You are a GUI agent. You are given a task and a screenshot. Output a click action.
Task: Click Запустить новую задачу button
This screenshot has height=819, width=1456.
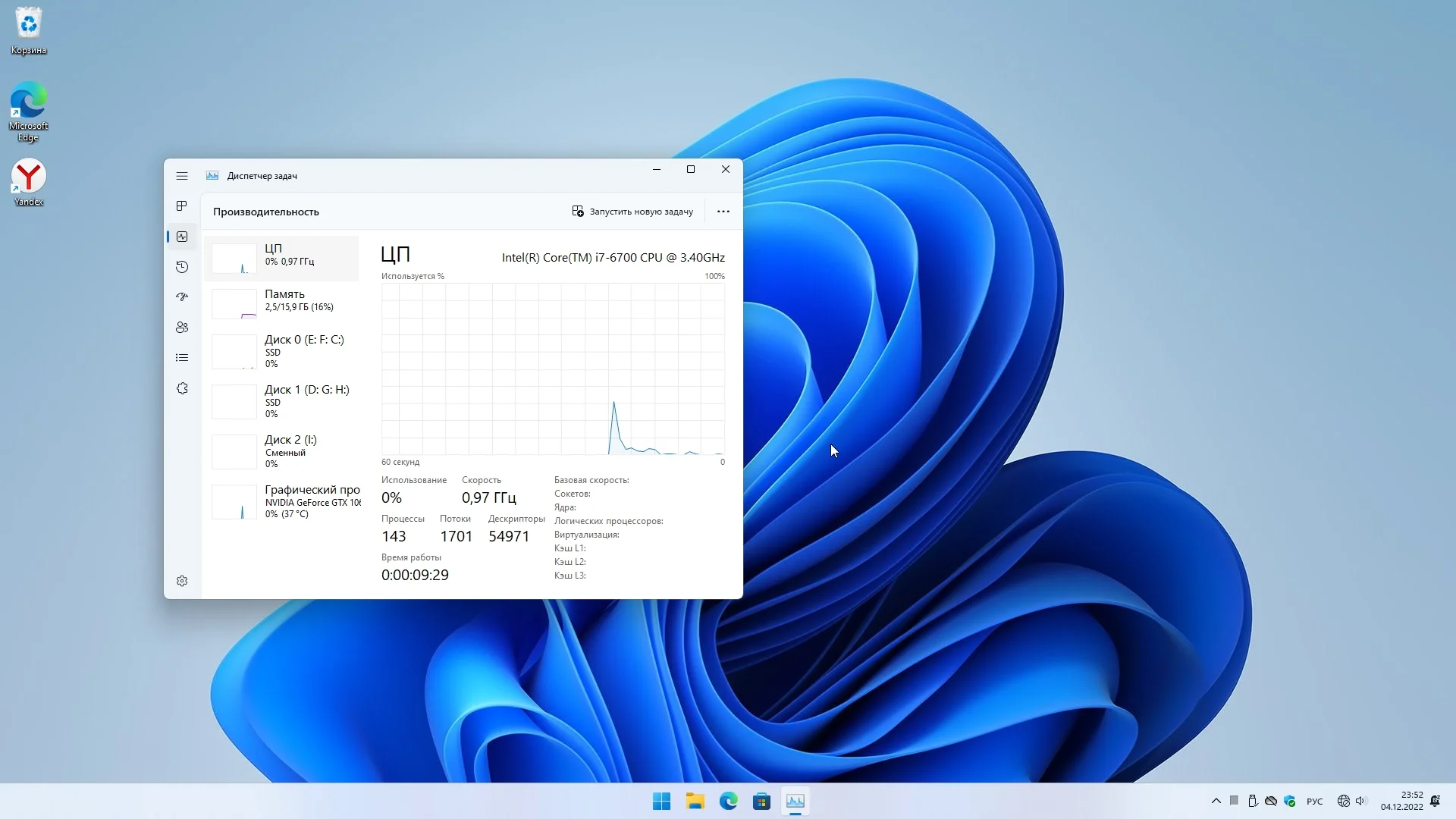(x=632, y=212)
